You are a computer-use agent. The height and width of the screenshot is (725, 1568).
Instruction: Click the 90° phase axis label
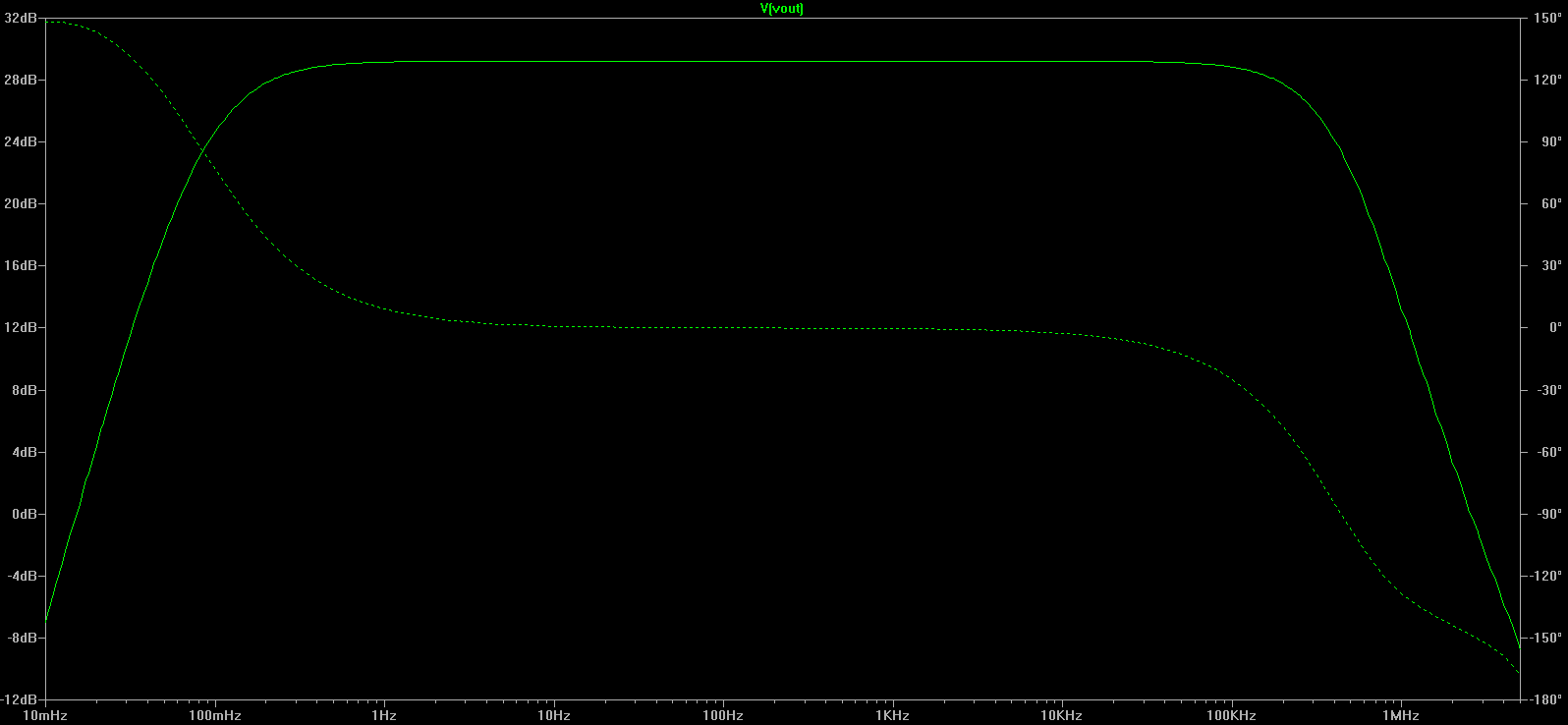[1551, 141]
